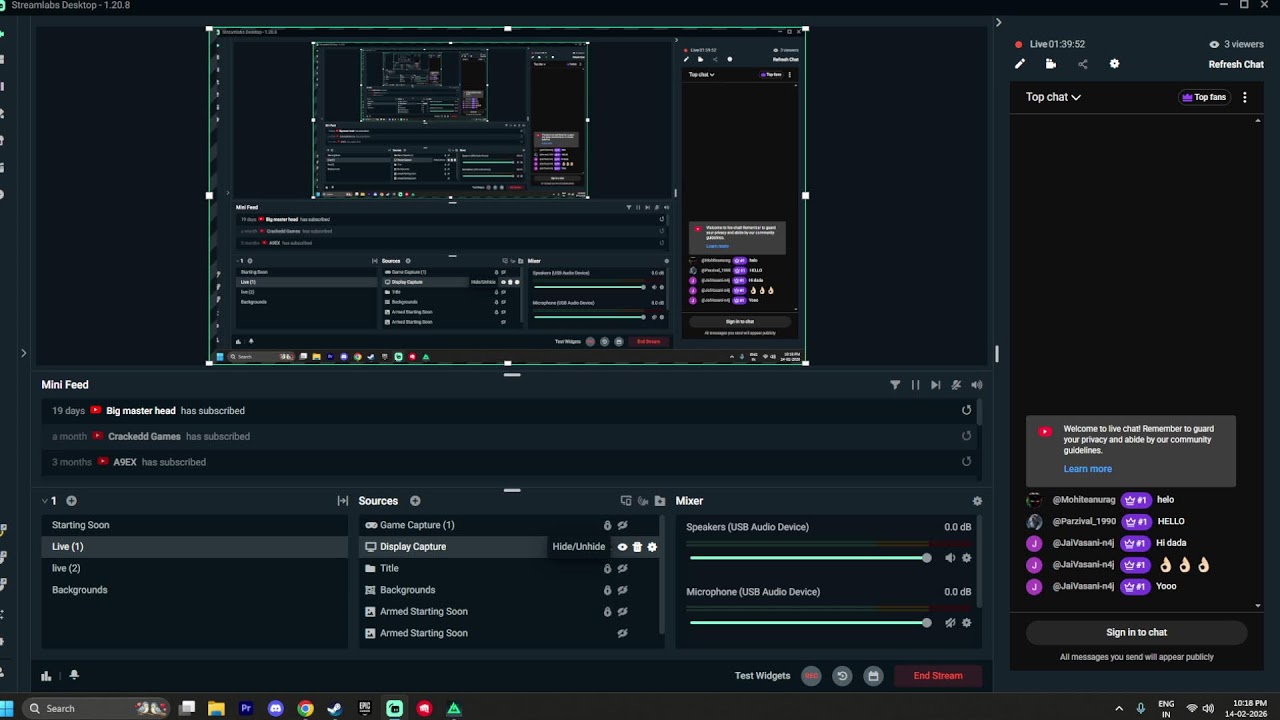Screen dimensions: 1280x720
Task: Click the share icon in stream panel
Action: [x=1082, y=64]
